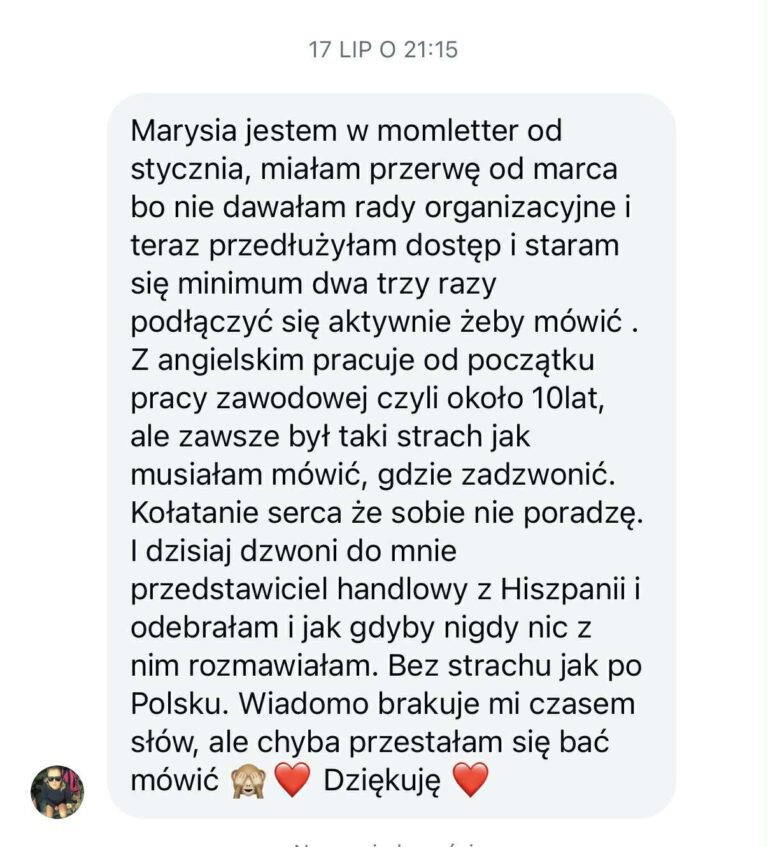Tap the last red heart after Dziękuję
Screen dimensions: 768x847
[x=470, y=780]
